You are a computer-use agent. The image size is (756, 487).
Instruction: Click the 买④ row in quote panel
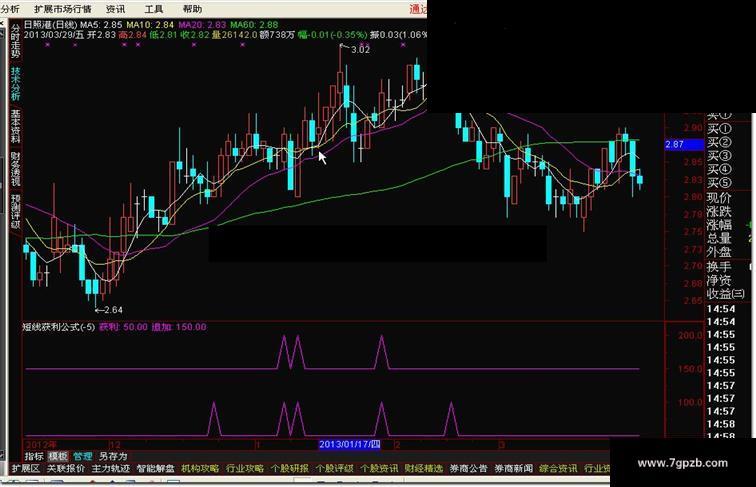click(x=719, y=170)
